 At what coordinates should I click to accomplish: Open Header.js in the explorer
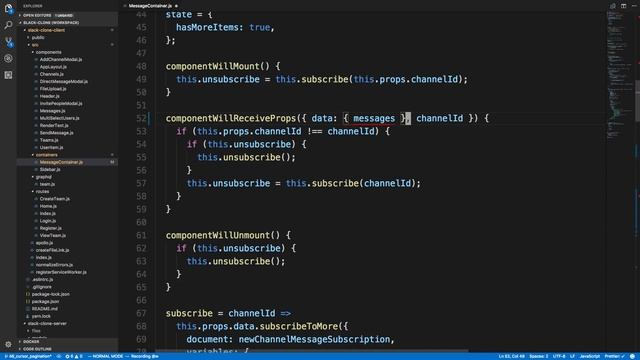coord(49,96)
